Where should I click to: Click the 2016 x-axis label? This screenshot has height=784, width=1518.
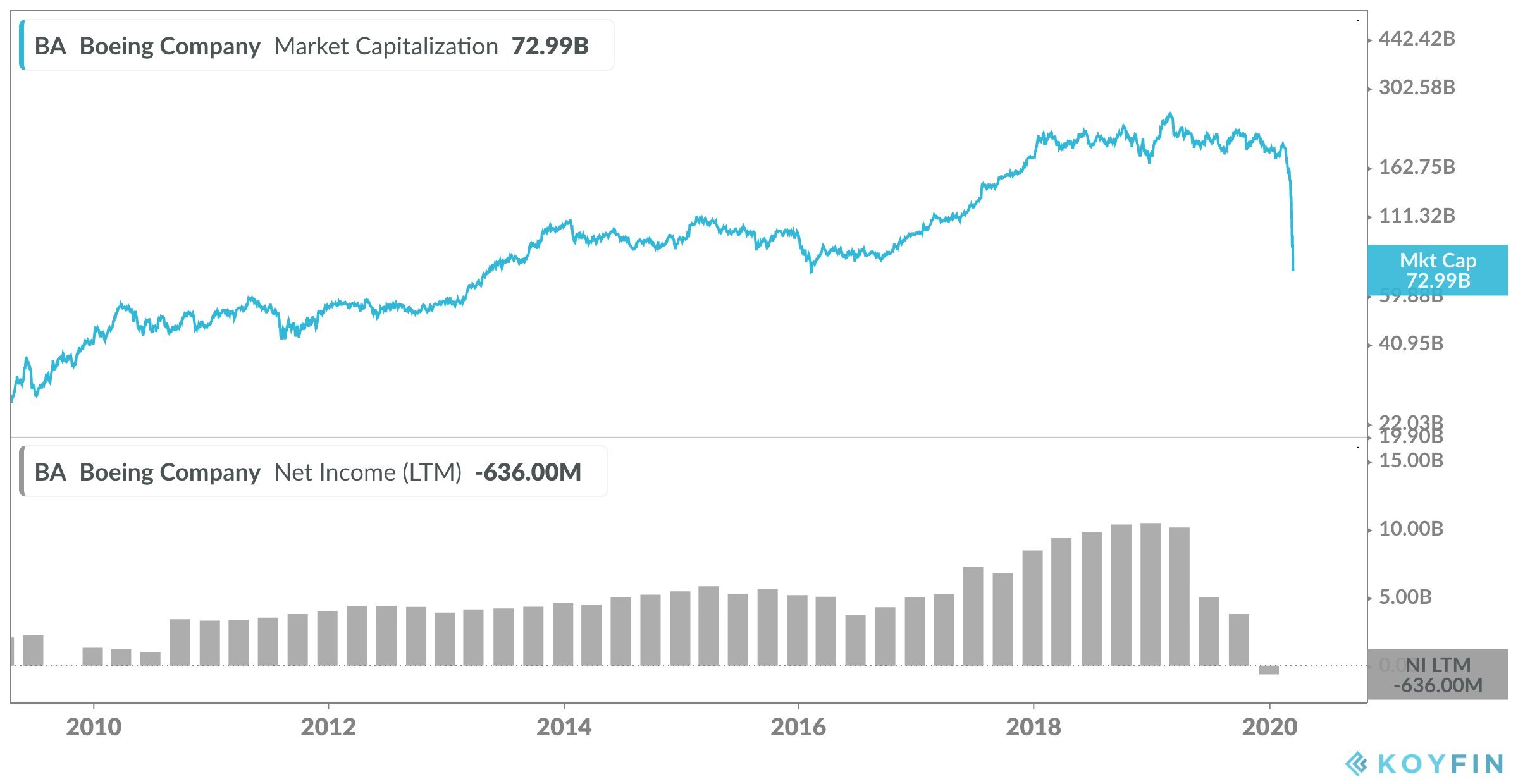(798, 727)
